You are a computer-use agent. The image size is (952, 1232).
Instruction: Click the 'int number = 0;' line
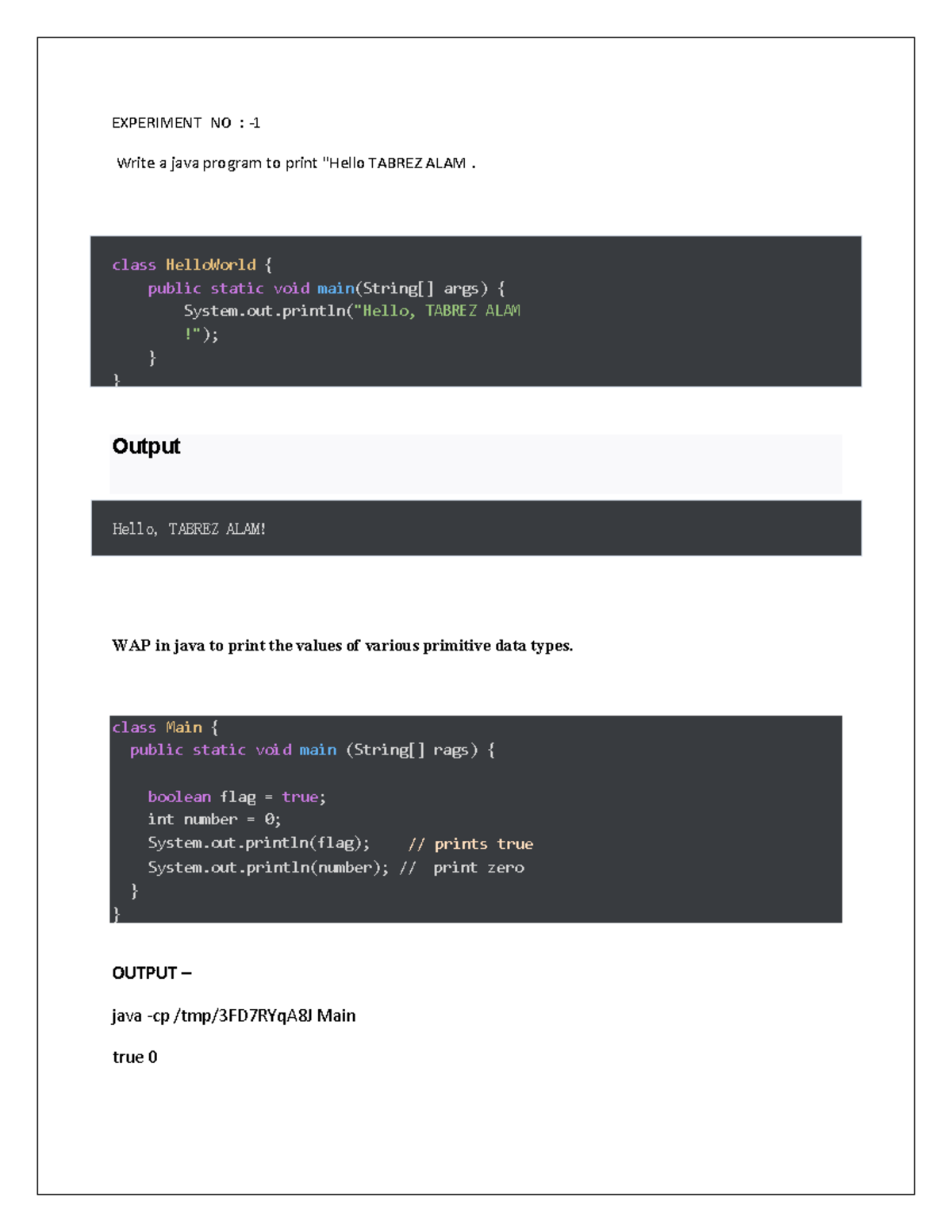click(x=214, y=819)
